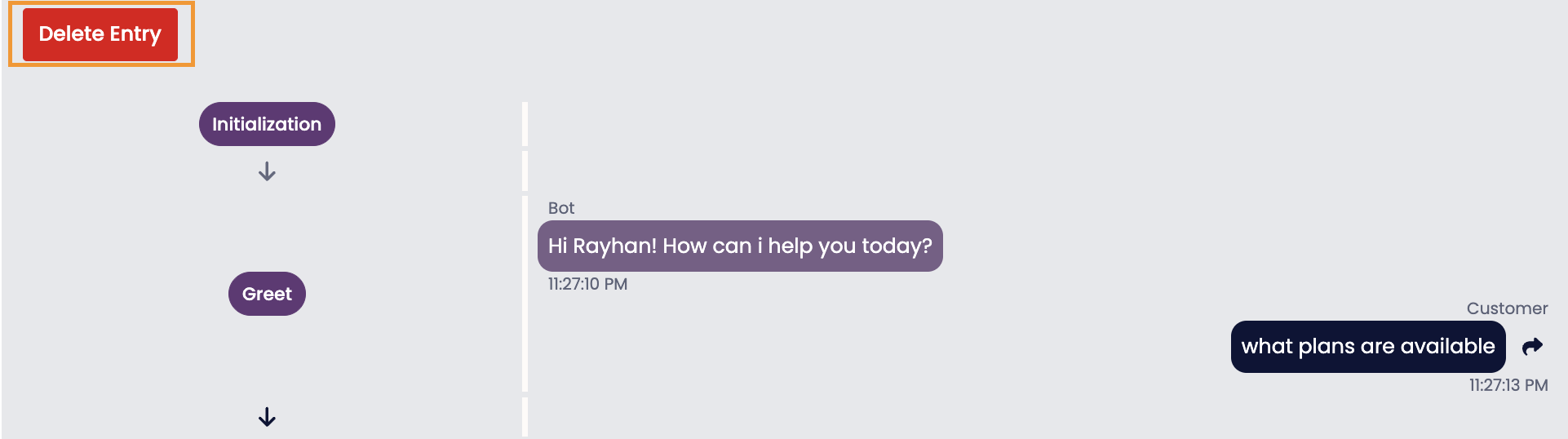Click the divider segment beside the bot message

pyautogui.click(x=525, y=294)
